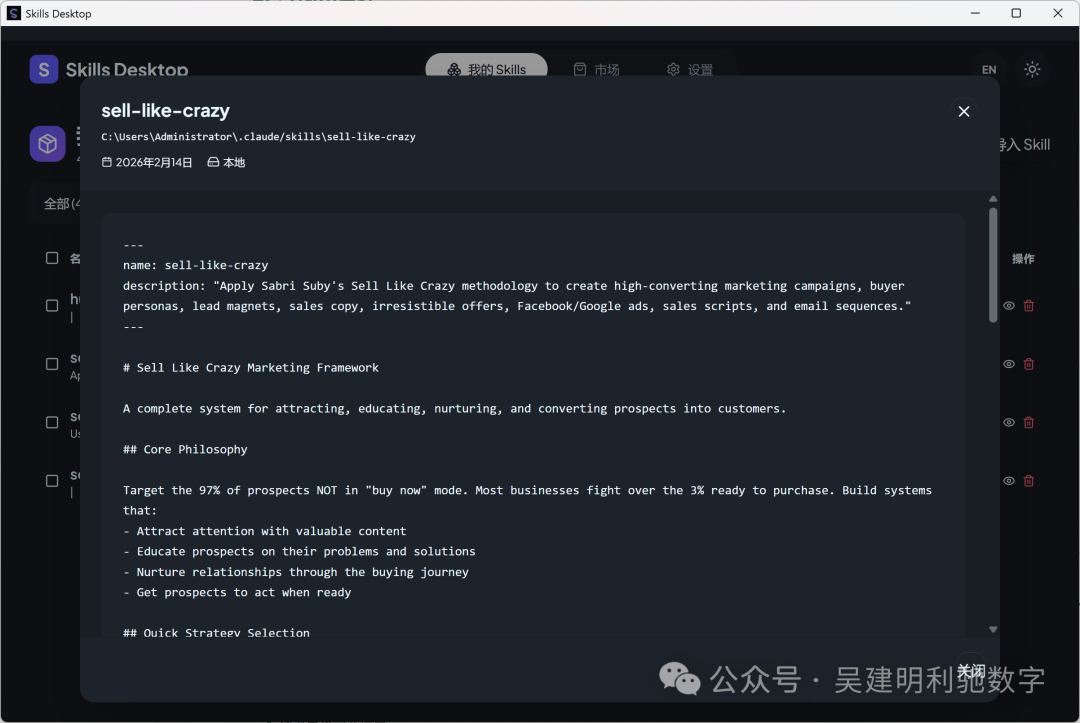1080x723 pixels.
Task: View the second skill via the eye icon
Action: point(1008,364)
